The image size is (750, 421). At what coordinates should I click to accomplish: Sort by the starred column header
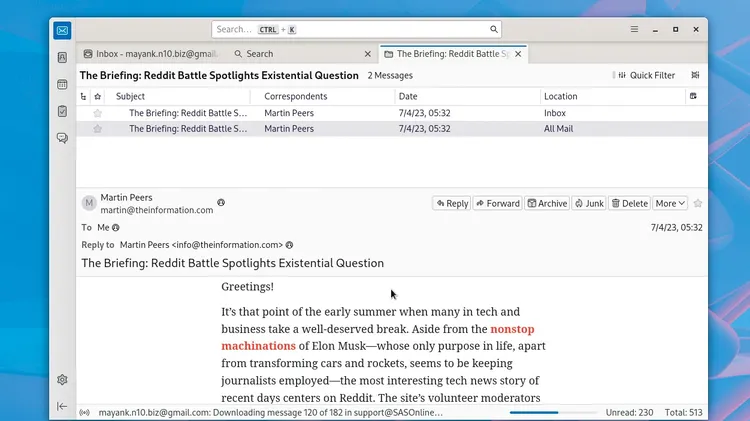pos(98,96)
